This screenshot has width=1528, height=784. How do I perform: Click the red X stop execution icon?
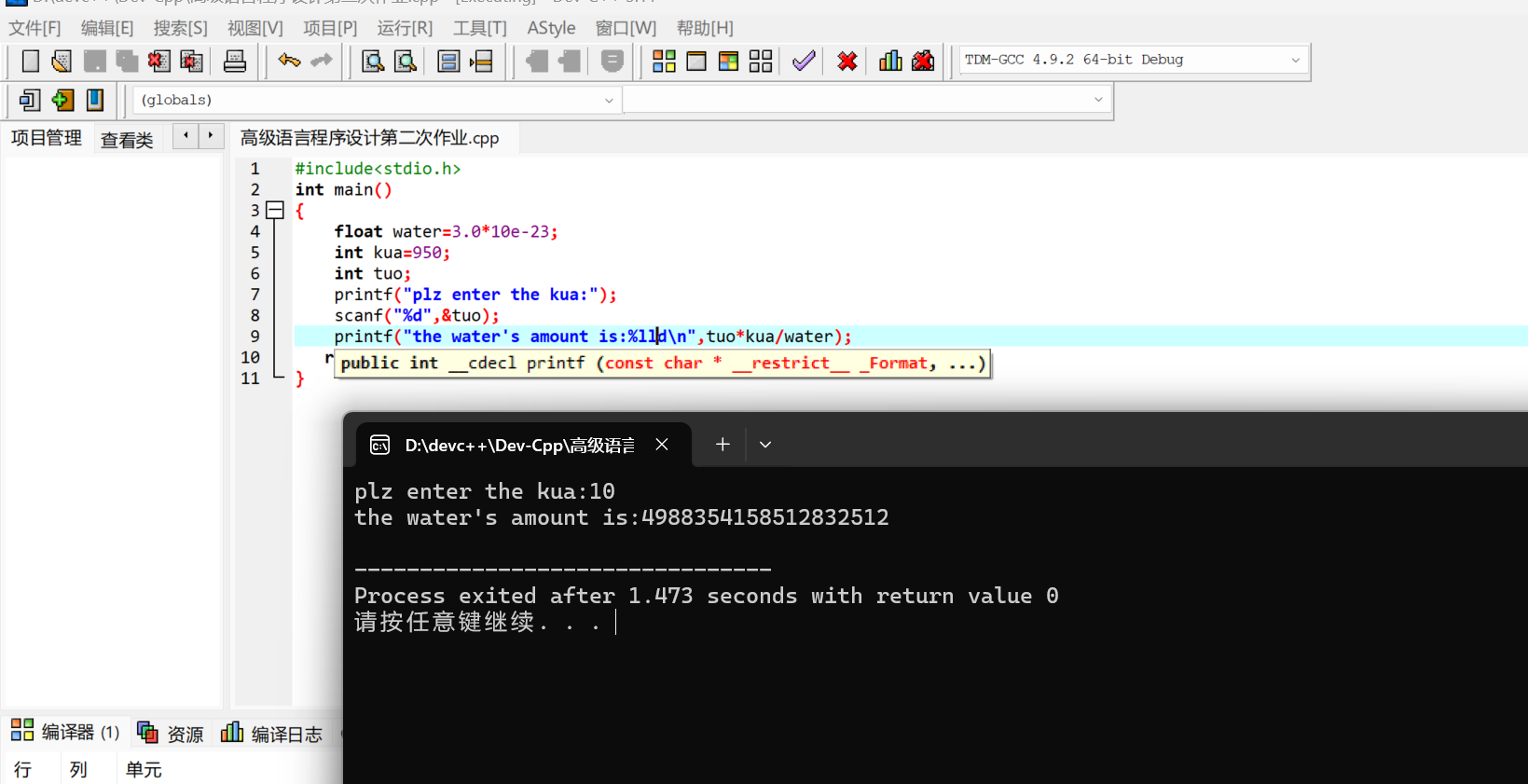[x=847, y=62]
